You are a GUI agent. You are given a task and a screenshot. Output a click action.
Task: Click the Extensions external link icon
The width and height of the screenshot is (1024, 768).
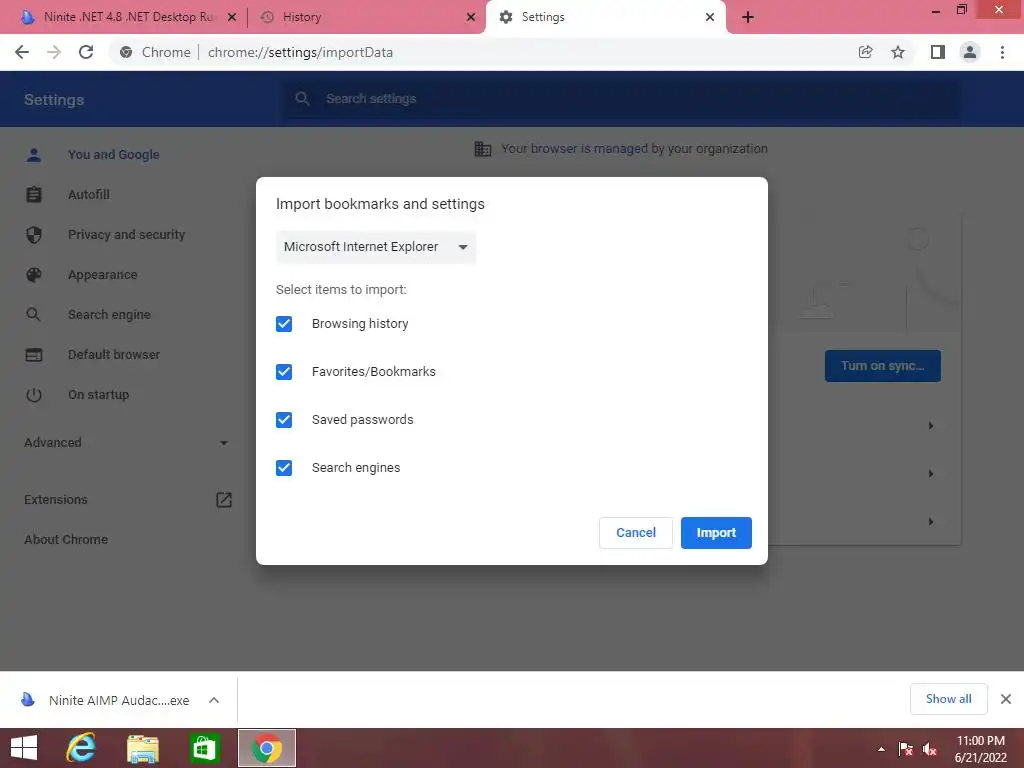click(223, 500)
